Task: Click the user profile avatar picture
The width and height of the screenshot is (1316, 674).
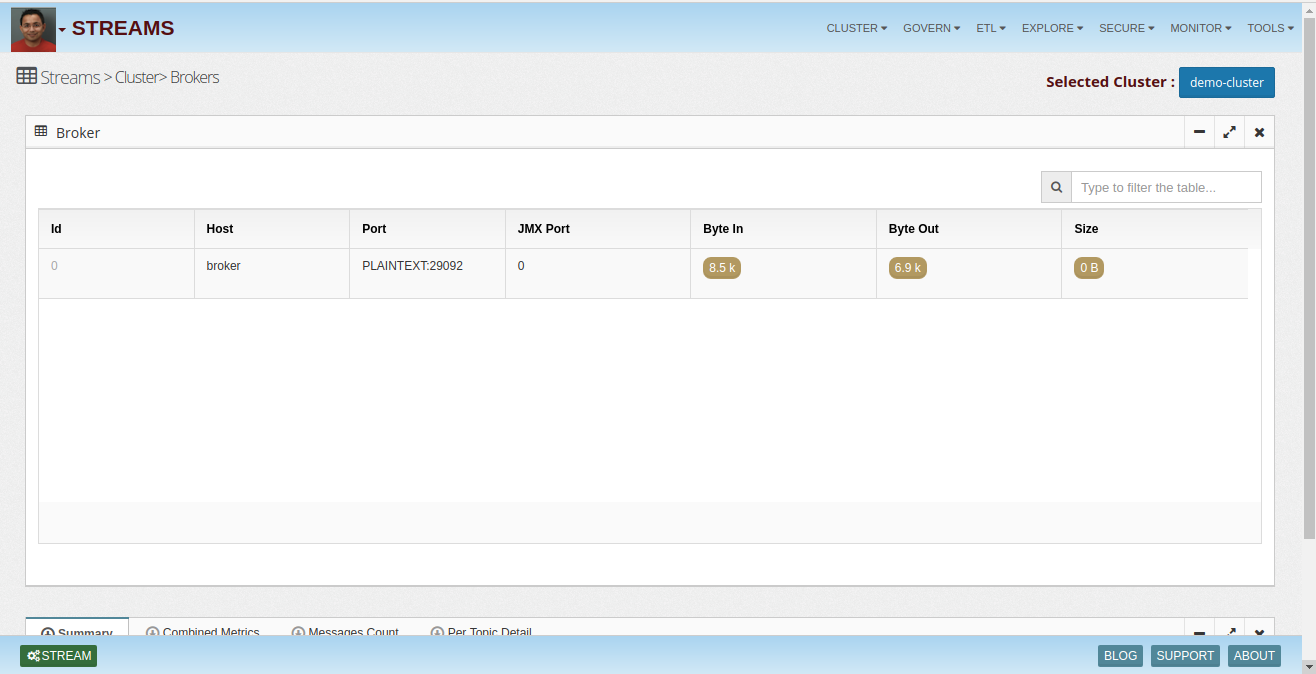Action: (x=33, y=29)
